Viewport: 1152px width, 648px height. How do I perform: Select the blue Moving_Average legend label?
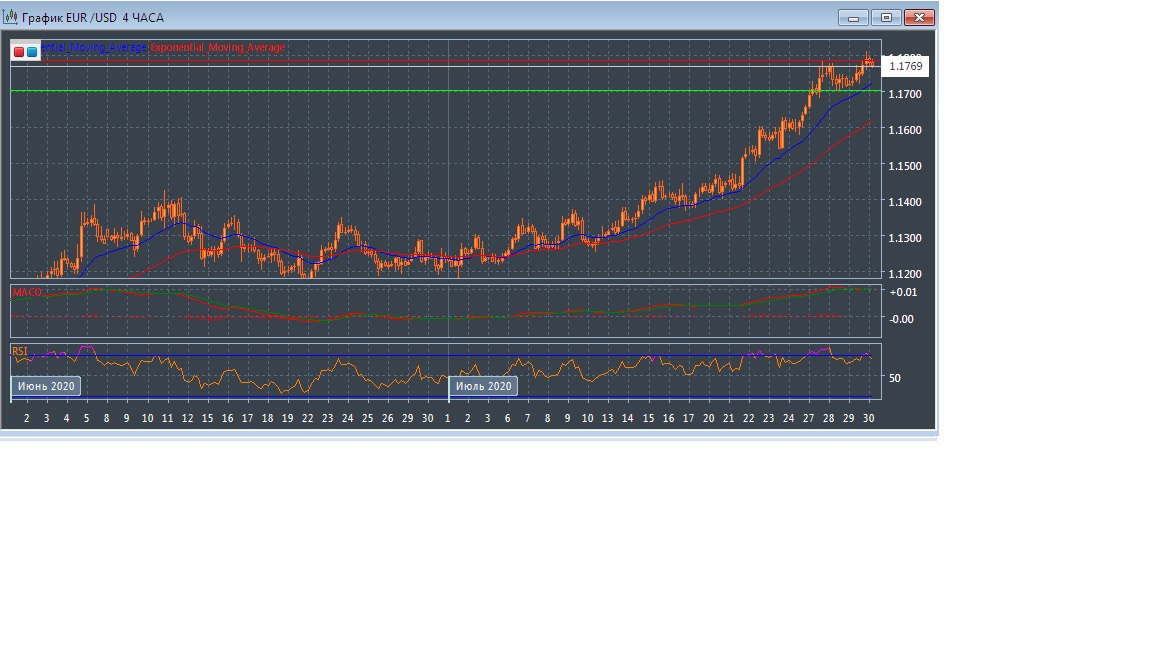pyautogui.click(x=95, y=47)
